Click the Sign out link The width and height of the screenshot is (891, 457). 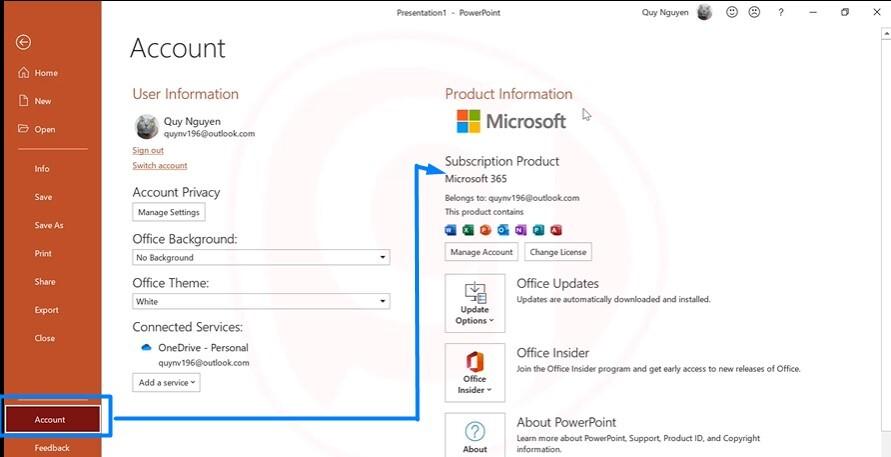(x=148, y=151)
